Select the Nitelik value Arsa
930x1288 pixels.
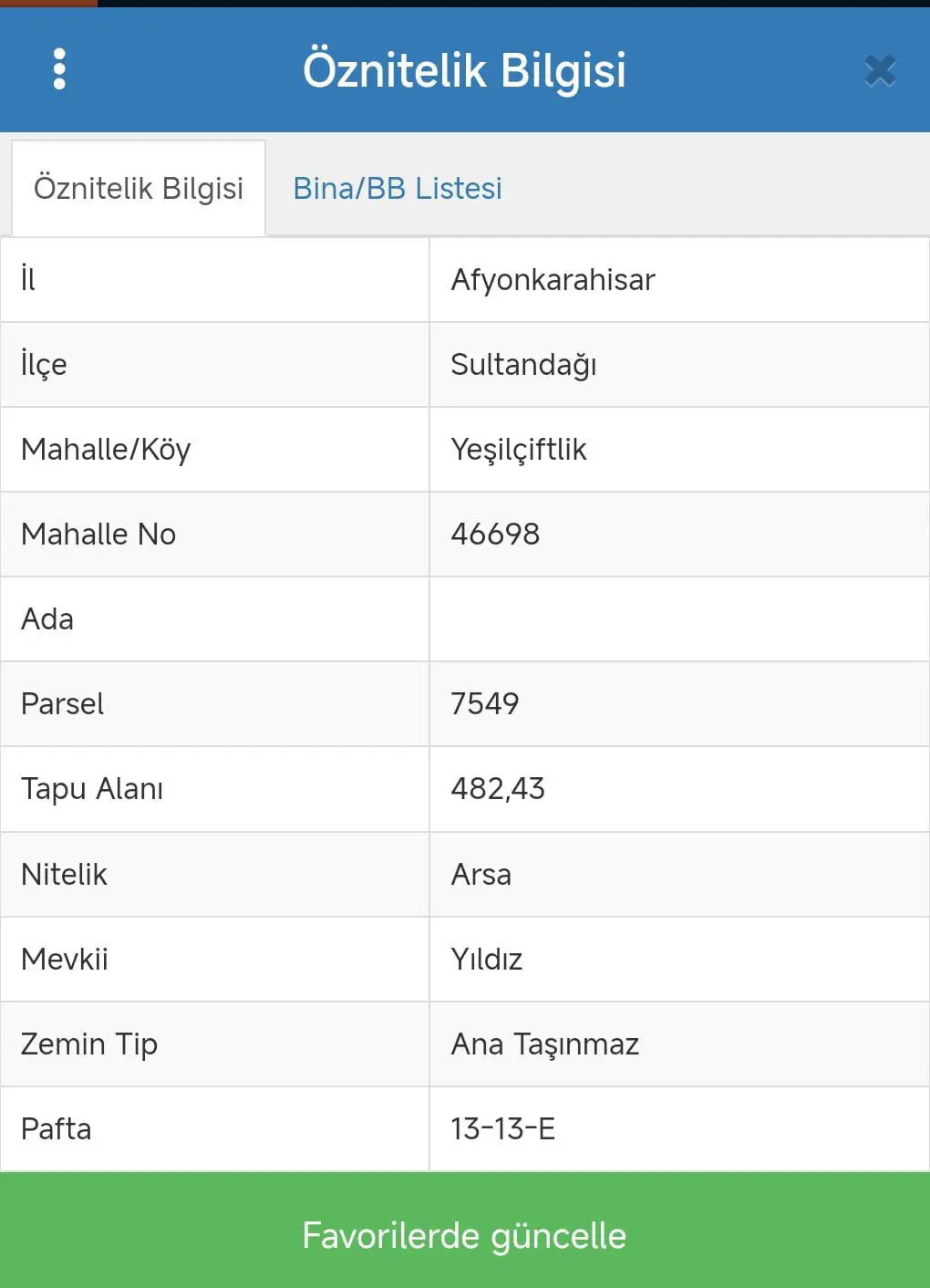click(481, 875)
